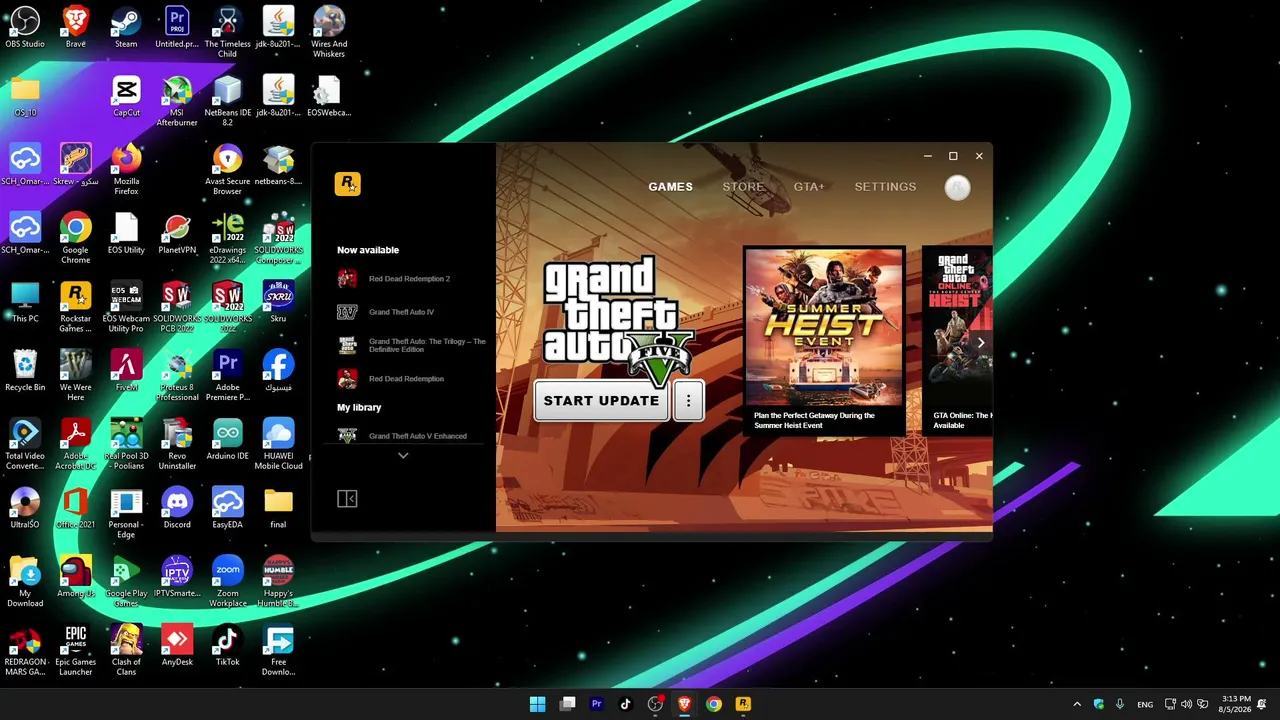Minimize the Rockstar Games Launcher window
The image size is (1280, 720).
[928, 156]
